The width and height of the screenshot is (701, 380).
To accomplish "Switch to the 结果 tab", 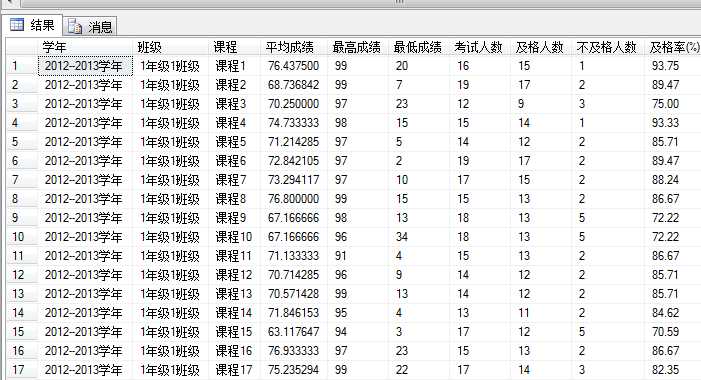I will [32, 25].
